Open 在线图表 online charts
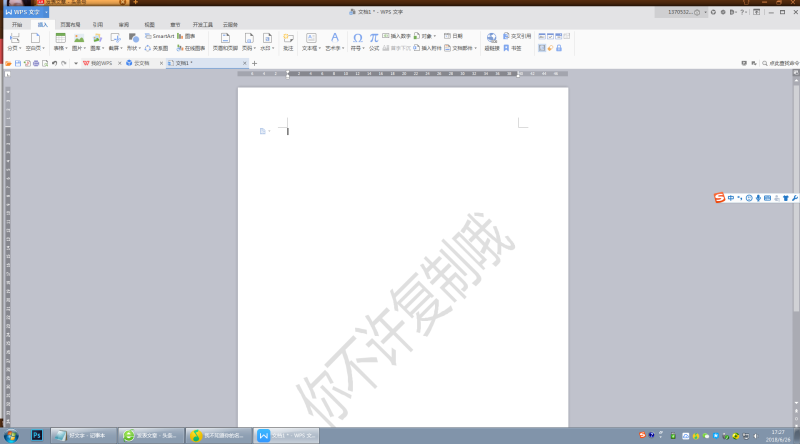Screen dimensions: 800x444 click(x=191, y=48)
